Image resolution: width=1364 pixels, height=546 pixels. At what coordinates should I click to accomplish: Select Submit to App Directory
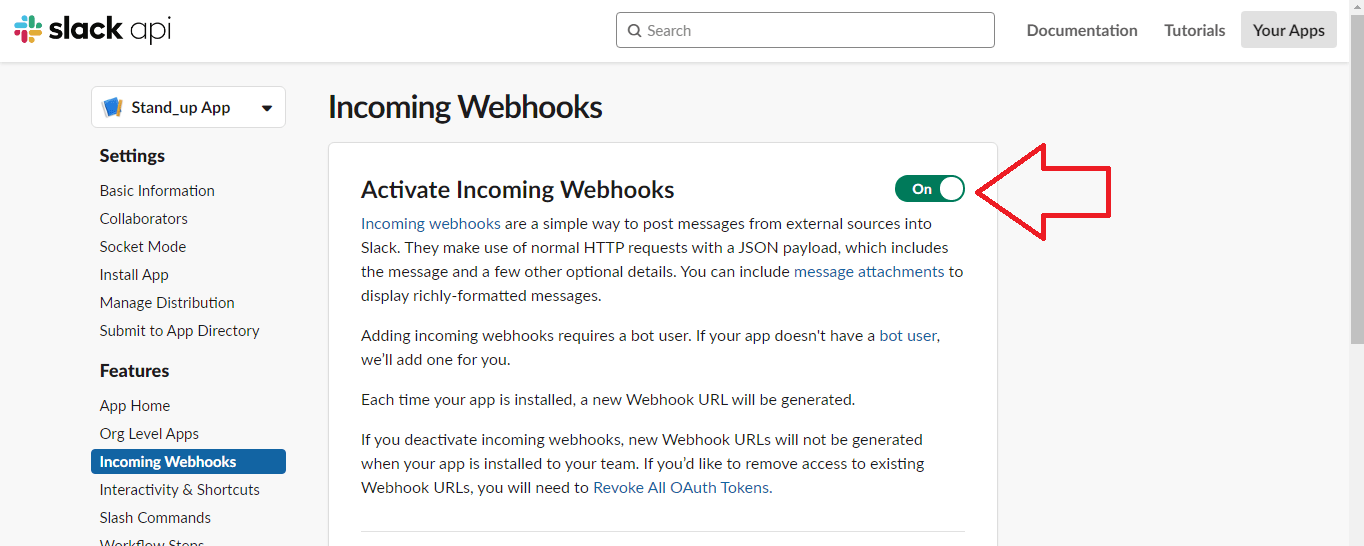click(x=179, y=330)
